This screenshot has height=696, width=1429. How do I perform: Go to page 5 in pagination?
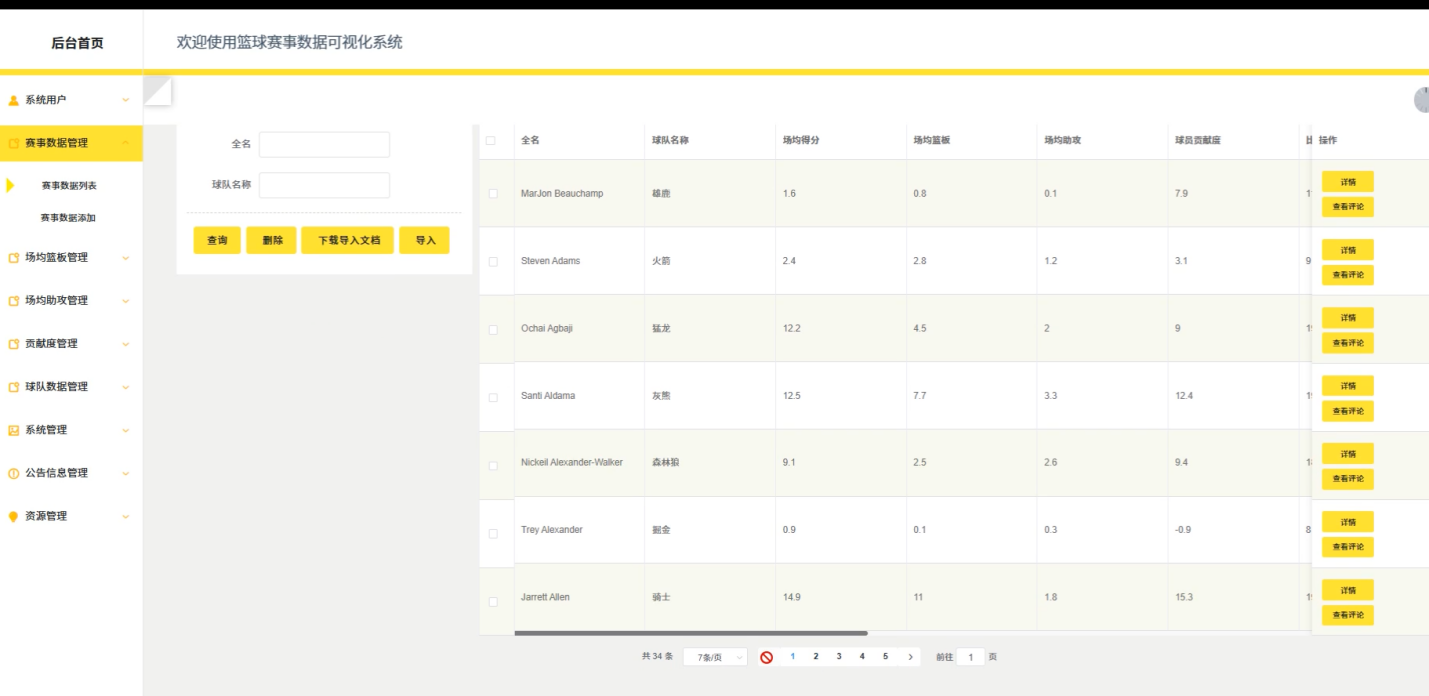point(885,657)
